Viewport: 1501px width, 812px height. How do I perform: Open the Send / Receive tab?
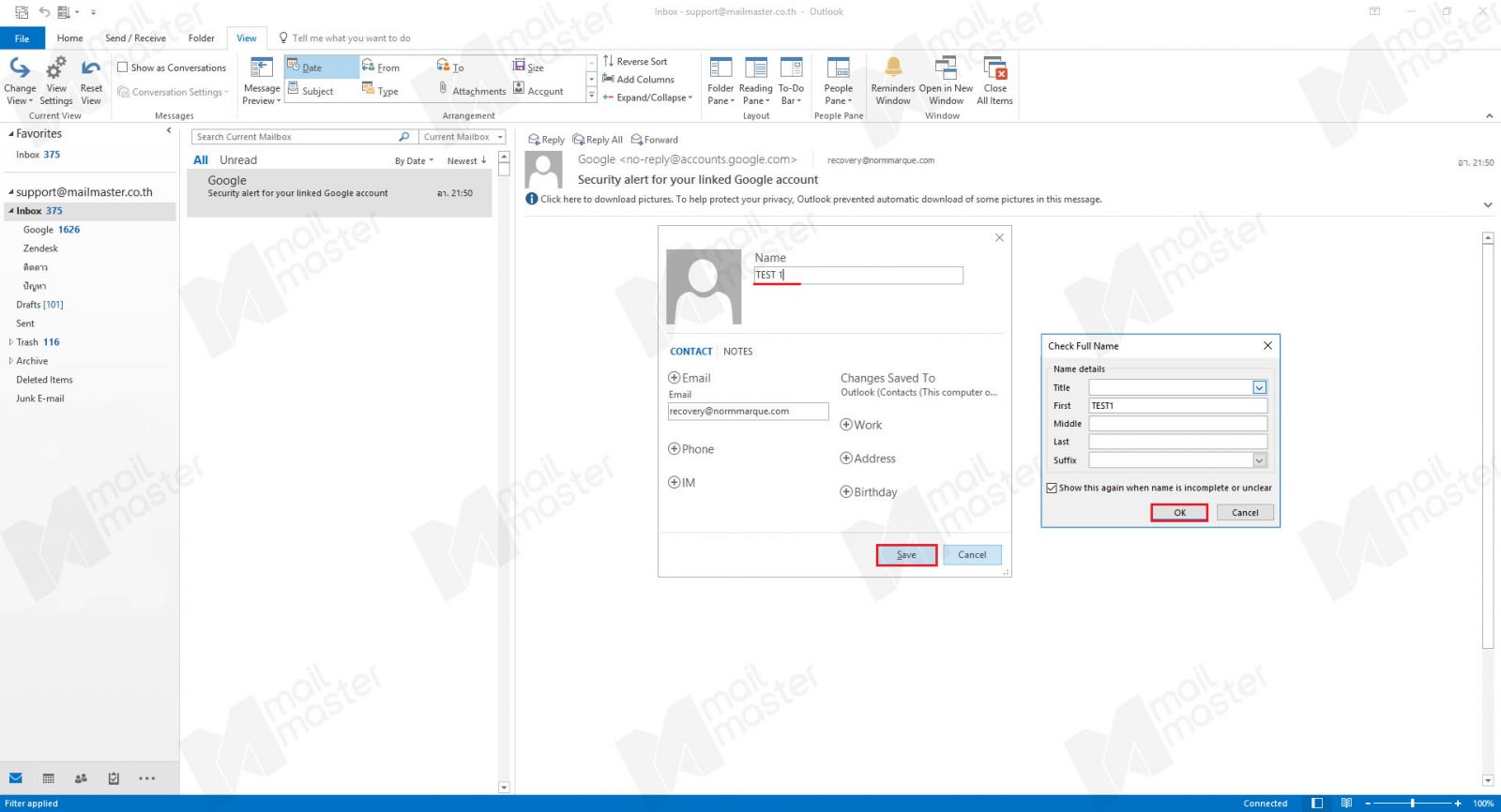(135, 38)
